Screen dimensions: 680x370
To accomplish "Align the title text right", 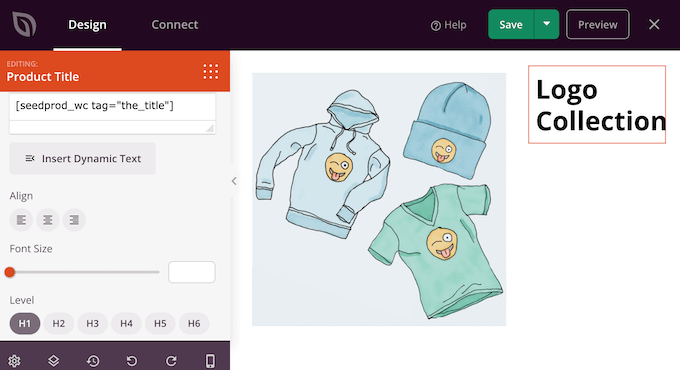I will click(x=74, y=220).
